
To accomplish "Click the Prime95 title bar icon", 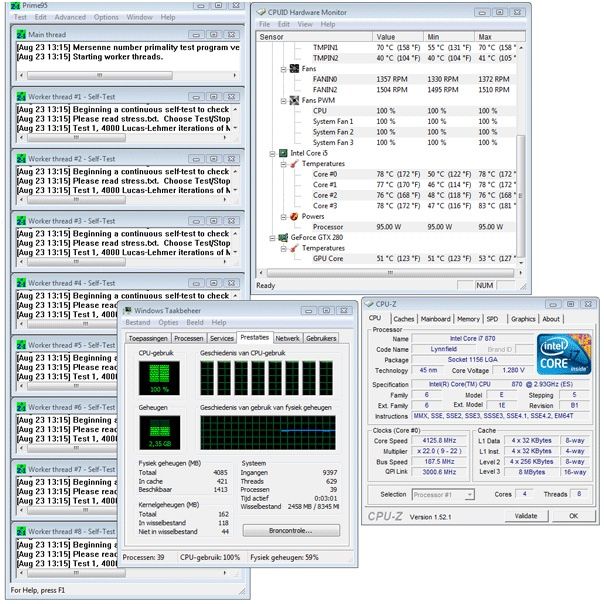I will [15, 6].
